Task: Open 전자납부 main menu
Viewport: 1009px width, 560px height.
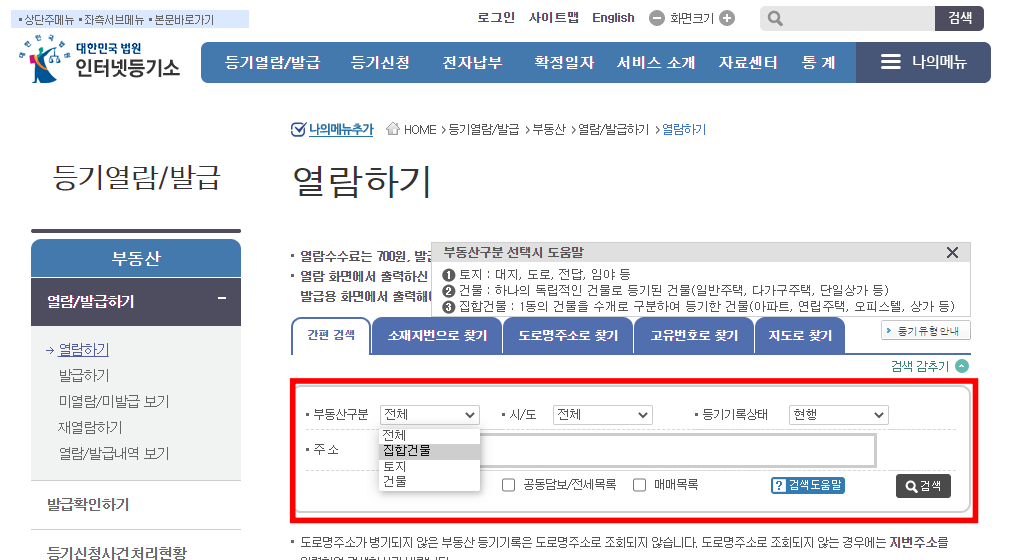Action: (x=472, y=62)
